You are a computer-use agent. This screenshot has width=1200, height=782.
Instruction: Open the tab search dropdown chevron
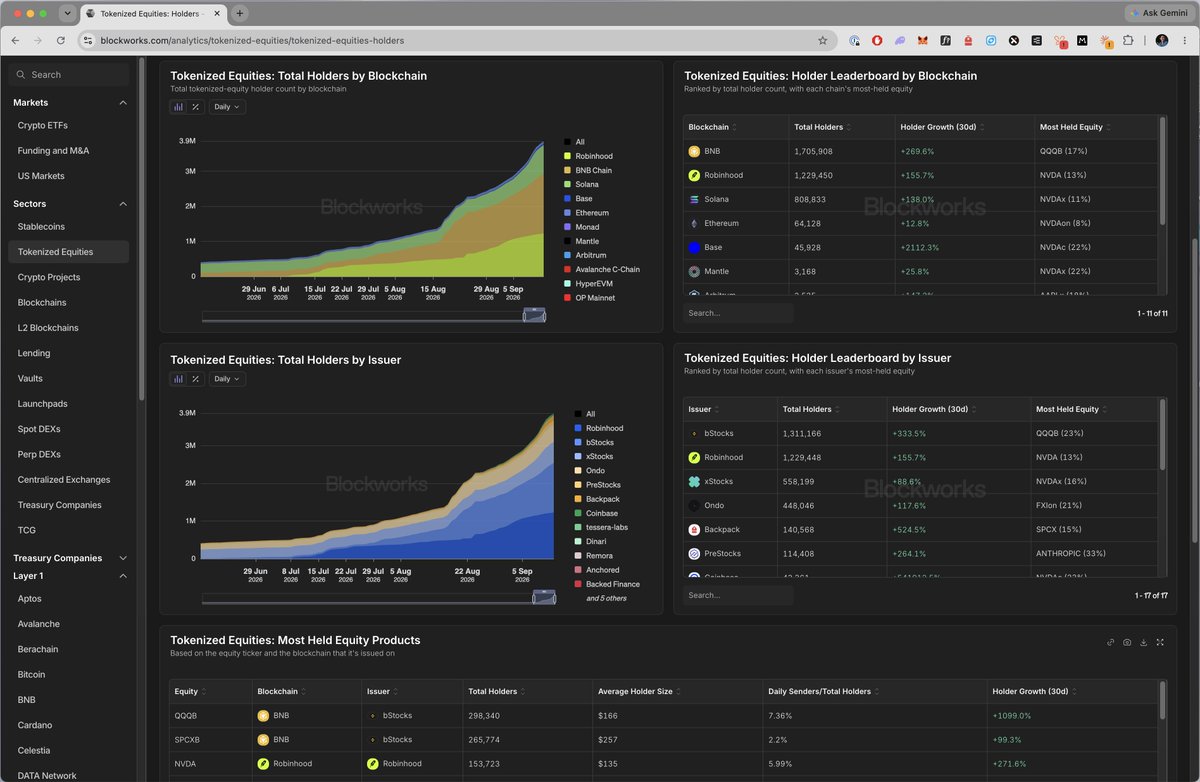point(67,13)
